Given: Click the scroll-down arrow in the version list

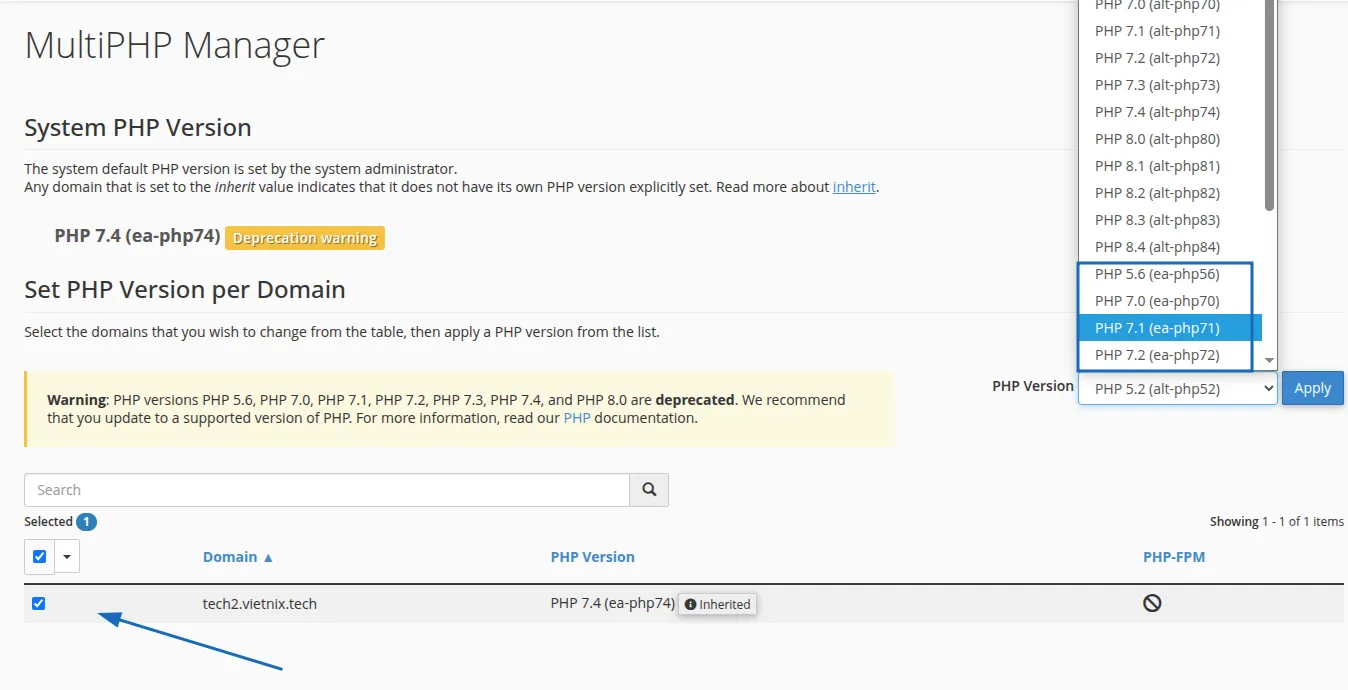Looking at the screenshot, I should pos(1268,360).
